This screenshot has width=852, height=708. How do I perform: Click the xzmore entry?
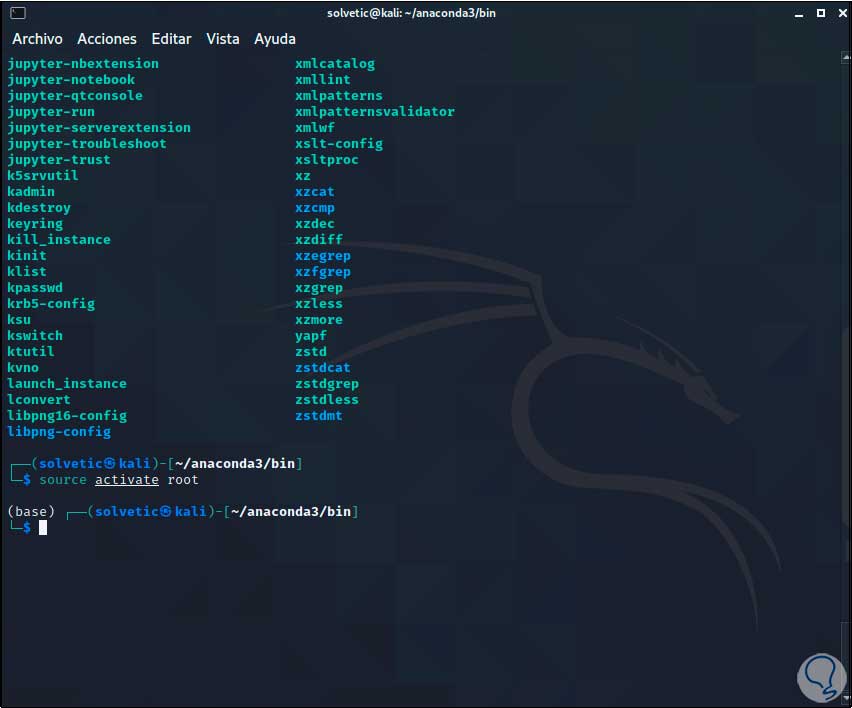coord(319,319)
